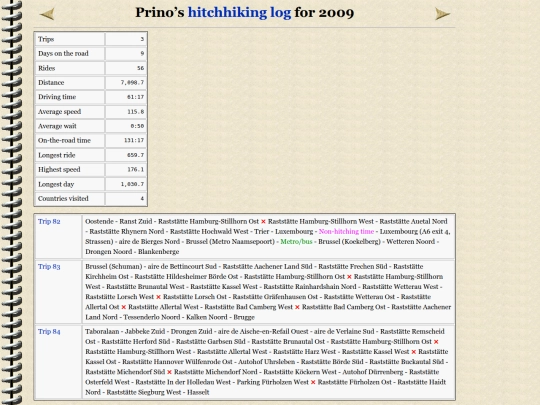
Task: Click red X after Raststätte Michendorf Süd
Action: [x=169, y=372]
